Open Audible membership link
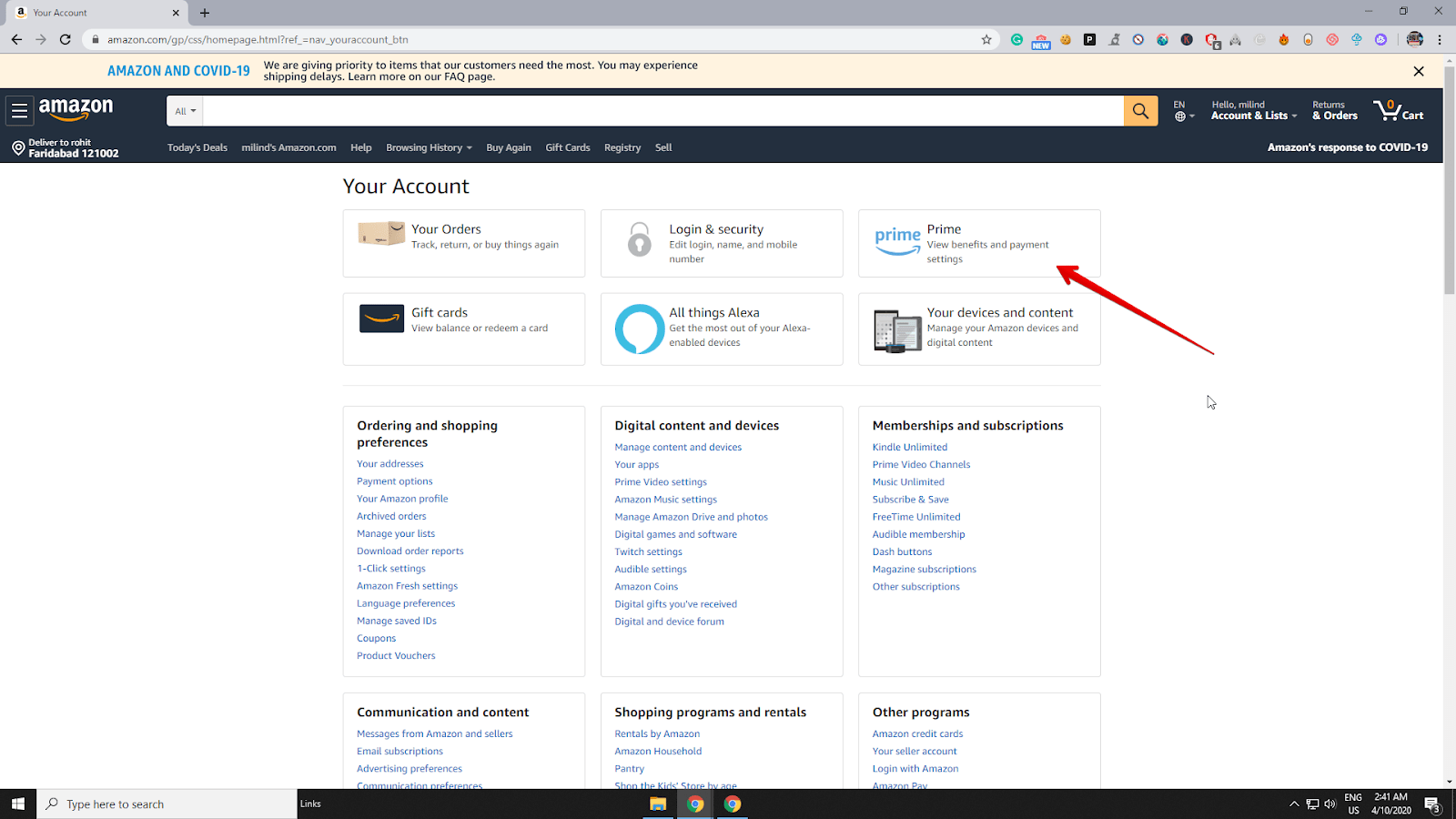This screenshot has width=1456, height=819. coord(918,534)
